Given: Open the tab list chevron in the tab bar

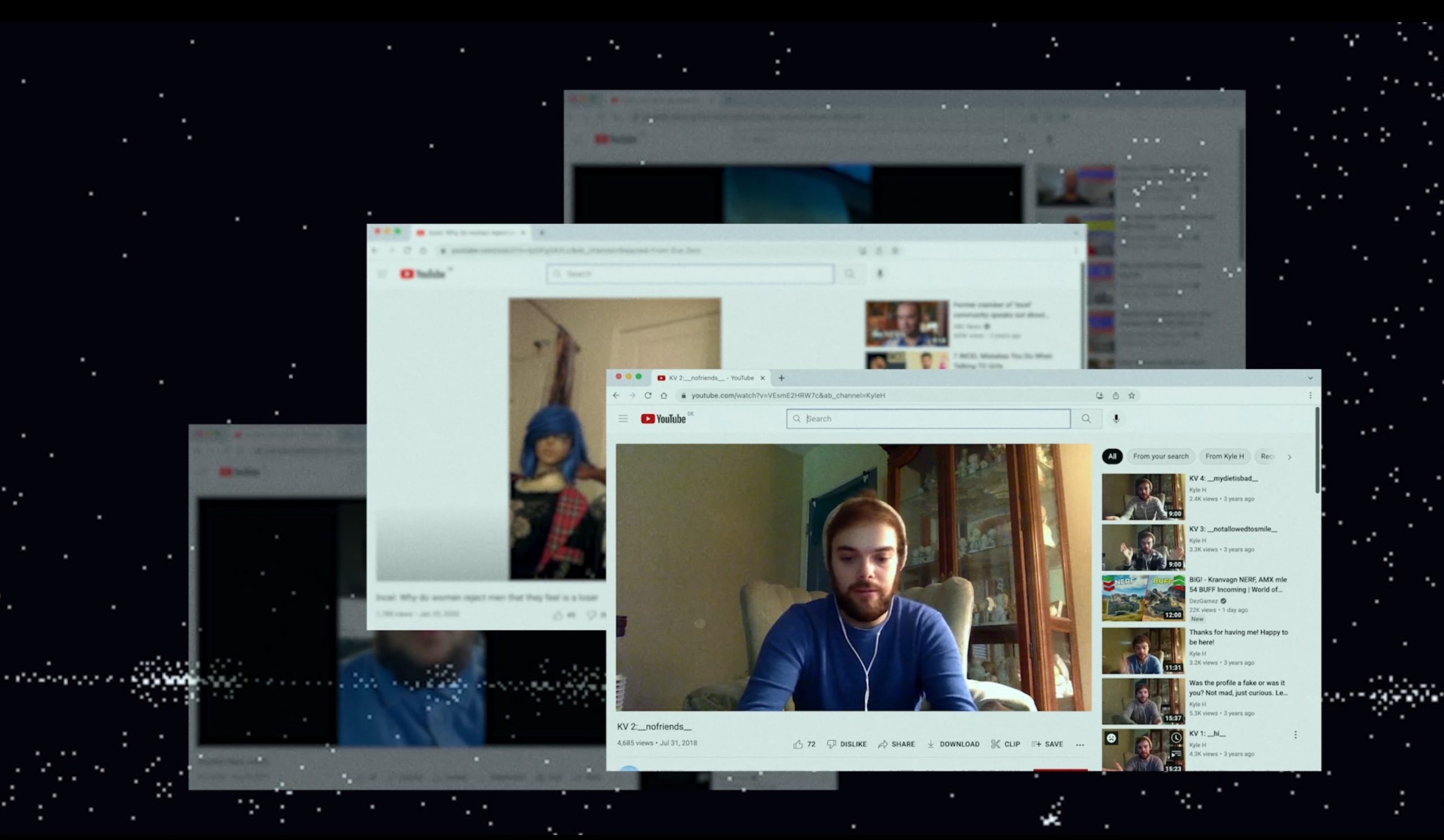Looking at the screenshot, I should [x=1310, y=378].
